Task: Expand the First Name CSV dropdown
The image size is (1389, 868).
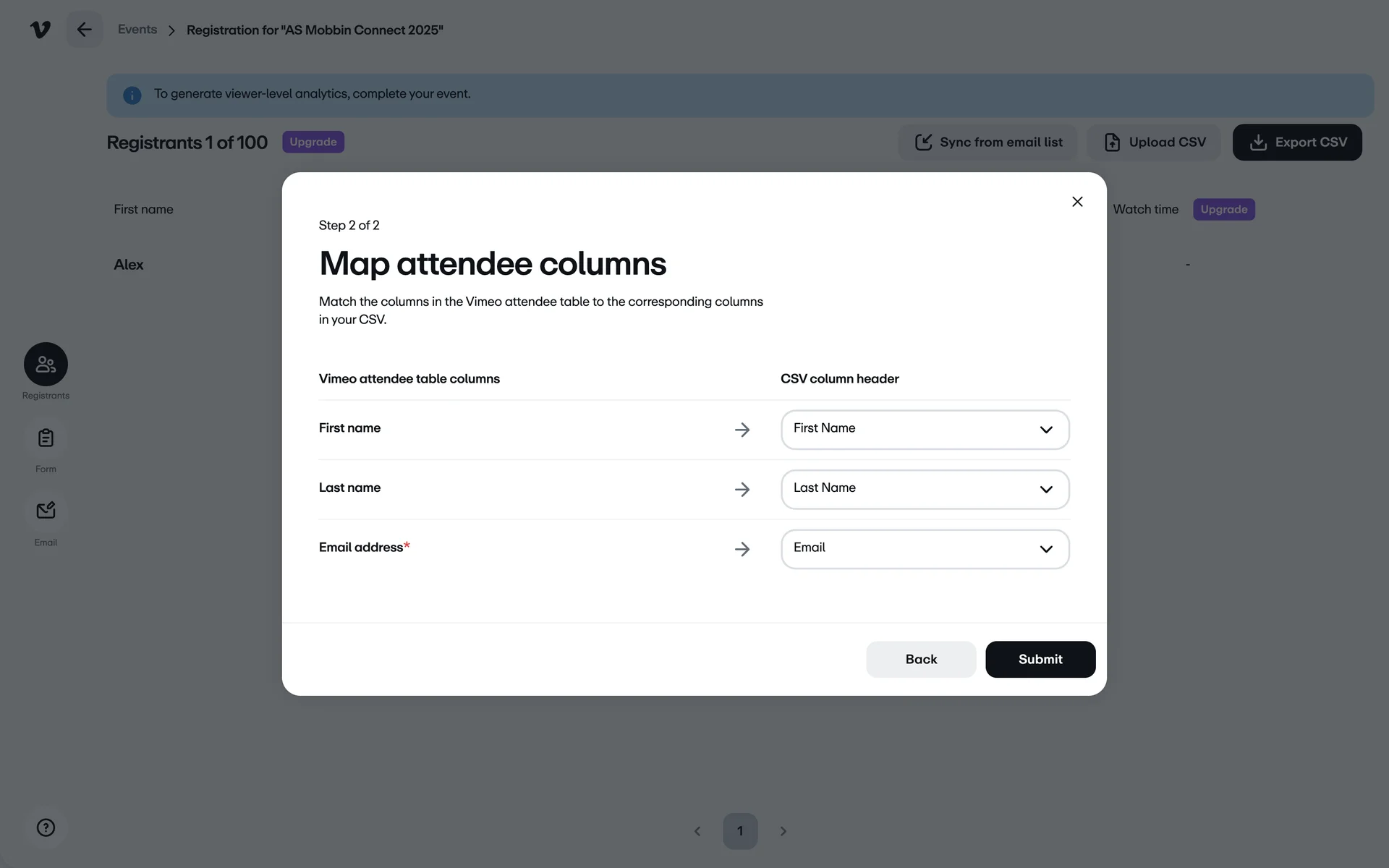Action: (x=925, y=430)
